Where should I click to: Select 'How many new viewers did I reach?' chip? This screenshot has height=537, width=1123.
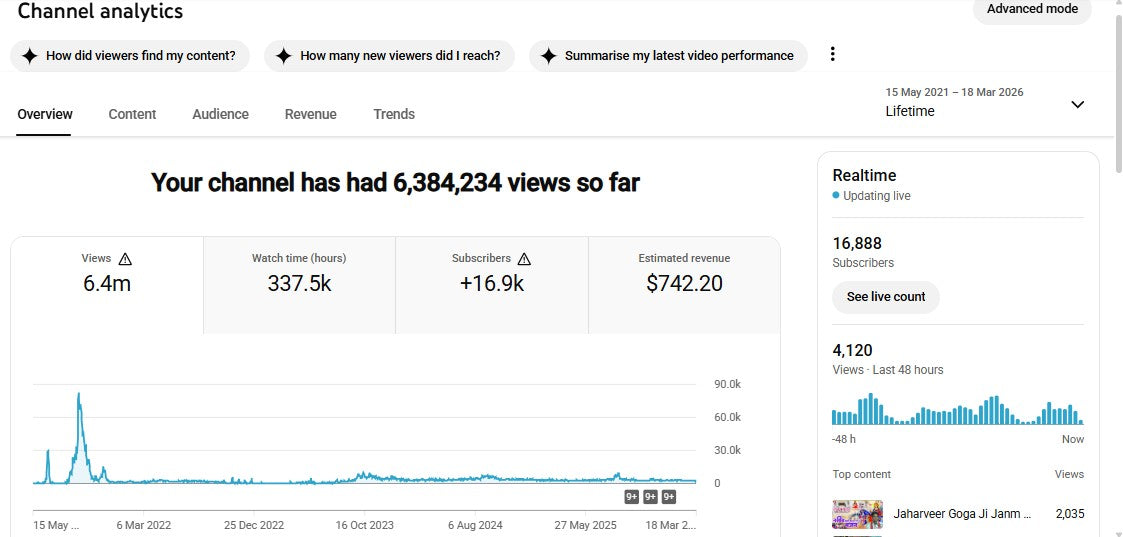tap(389, 56)
